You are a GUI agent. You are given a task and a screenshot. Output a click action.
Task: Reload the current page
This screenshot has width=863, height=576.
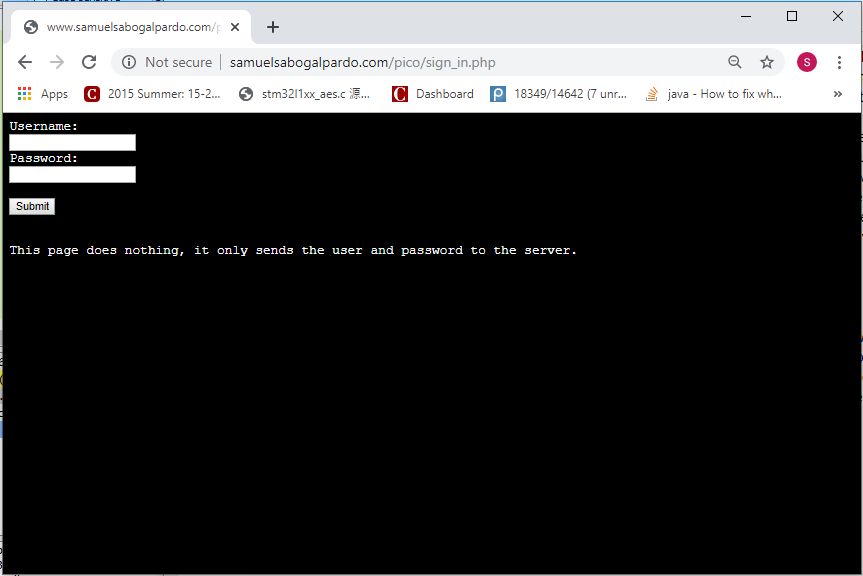point(89,62)
